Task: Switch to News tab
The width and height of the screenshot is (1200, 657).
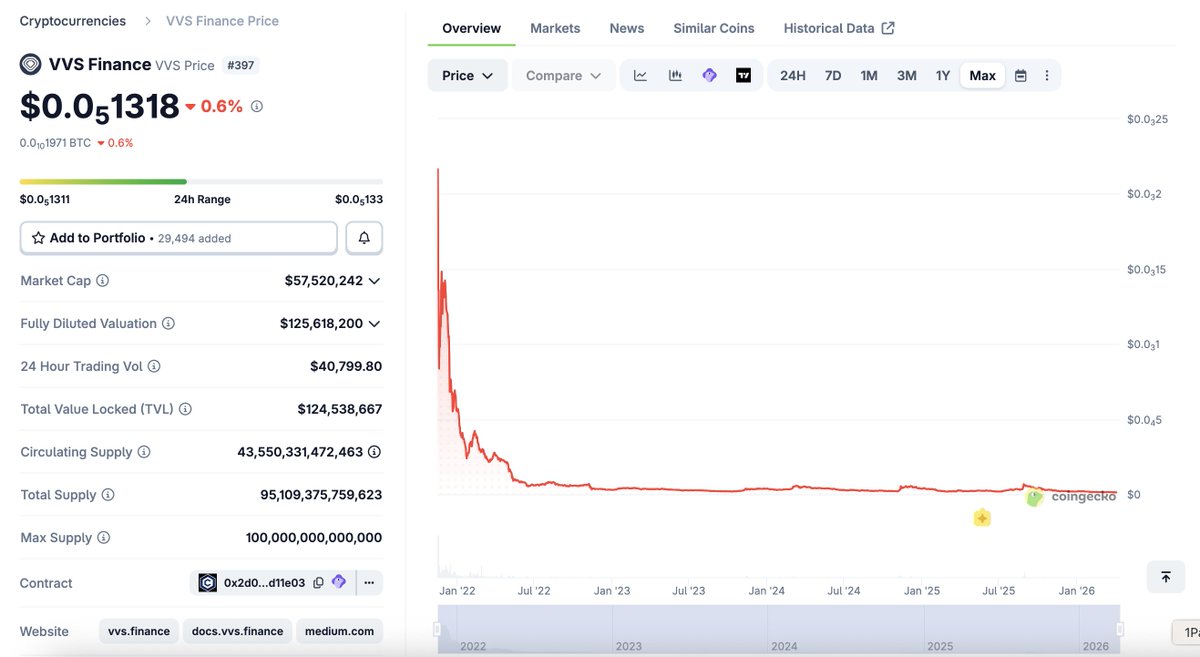Action: coord(627,28)
